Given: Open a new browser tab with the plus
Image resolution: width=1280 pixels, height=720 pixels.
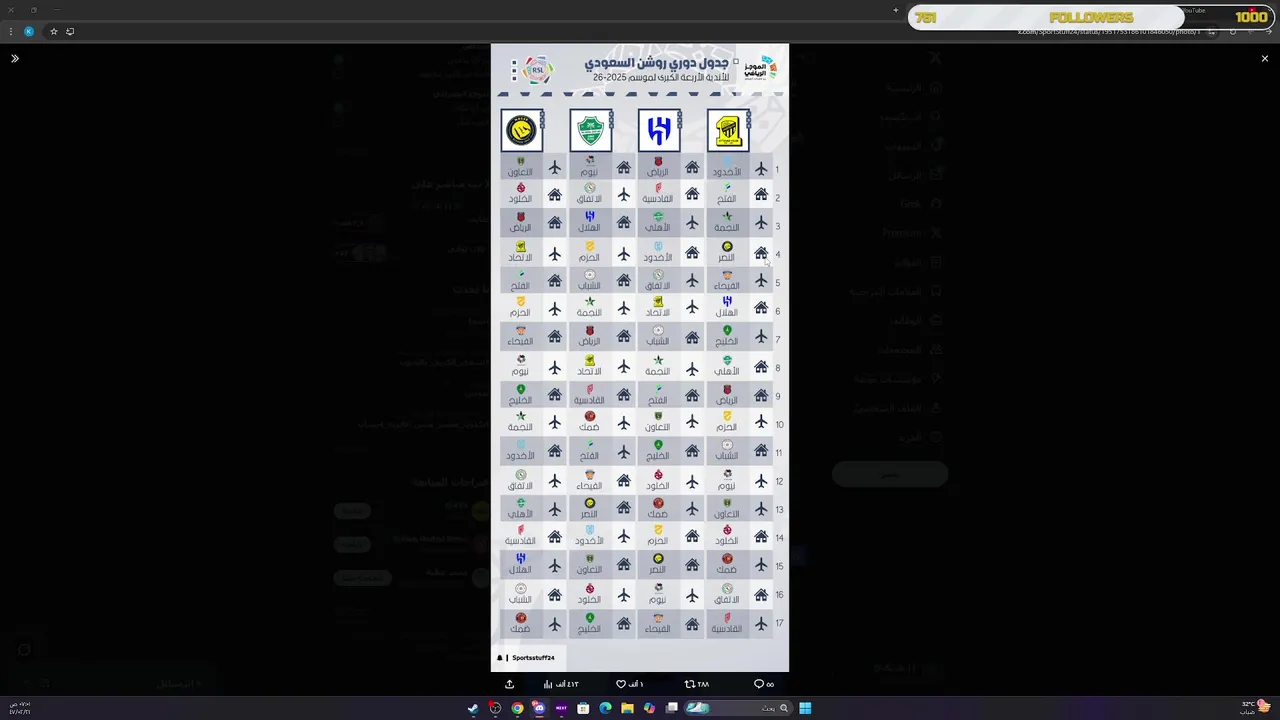Looking at the screenshot, I should (895, 10).
